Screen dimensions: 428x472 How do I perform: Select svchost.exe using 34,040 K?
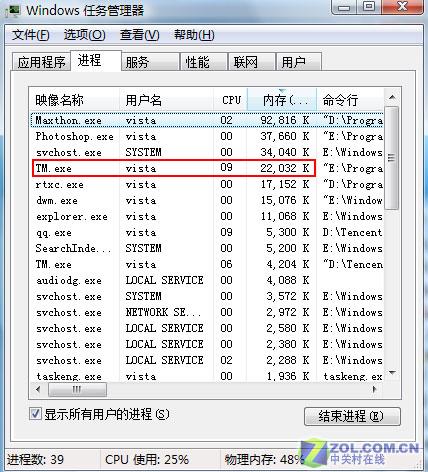pos(207,152)
